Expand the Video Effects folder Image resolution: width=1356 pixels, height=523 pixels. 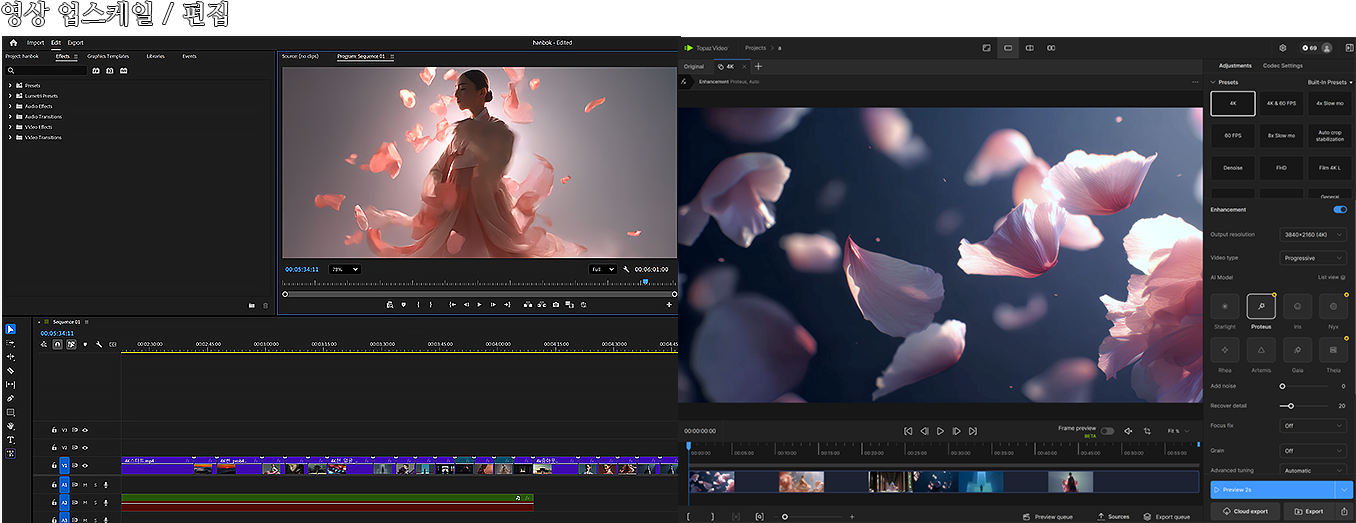tap(10, 127)
